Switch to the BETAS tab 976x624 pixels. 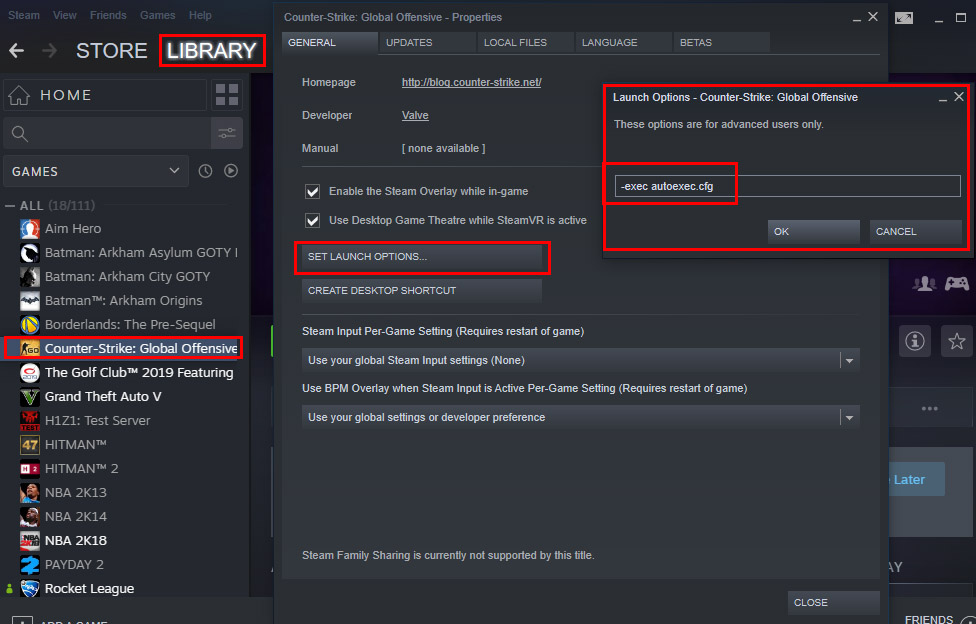pyautogui.click(x=721, y=42)
